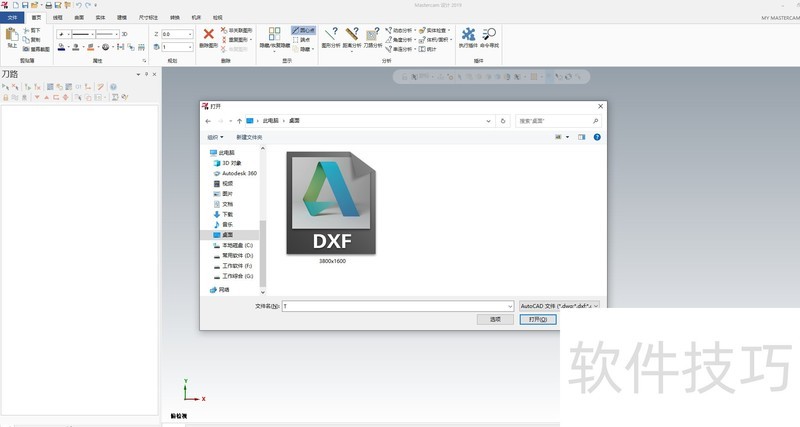Open the recent locations dropdown arrow in dialog
Image resolution: width=800 pixels, height=427 pixels.
(231, 121)
